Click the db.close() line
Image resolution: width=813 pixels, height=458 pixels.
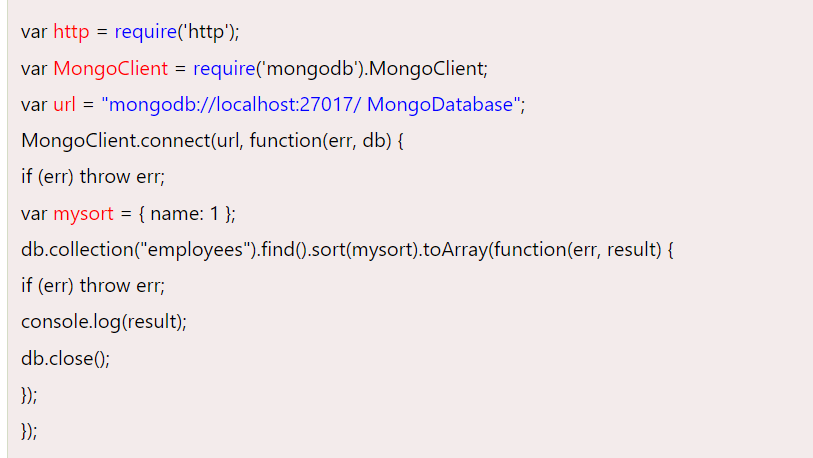(65, 358)
